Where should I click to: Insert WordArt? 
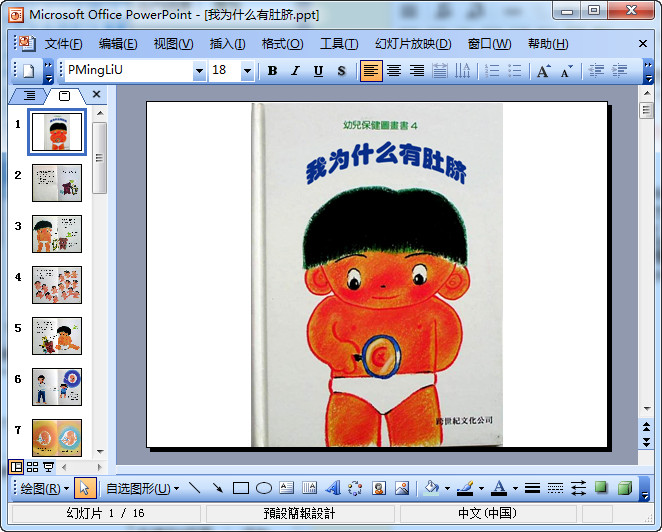click(x=333, y=489)
